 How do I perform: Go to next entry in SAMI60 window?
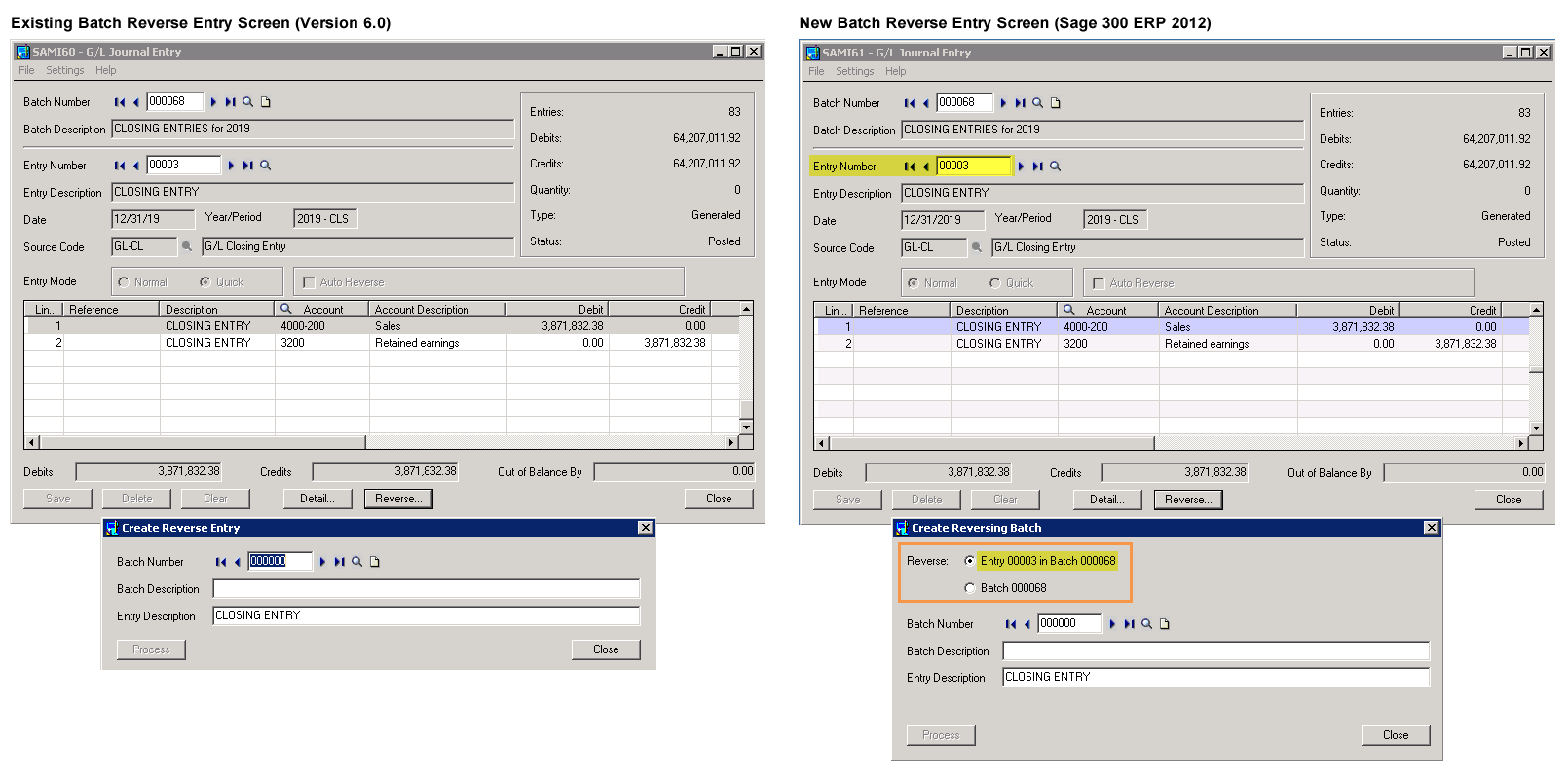click(x=231, y=166)
